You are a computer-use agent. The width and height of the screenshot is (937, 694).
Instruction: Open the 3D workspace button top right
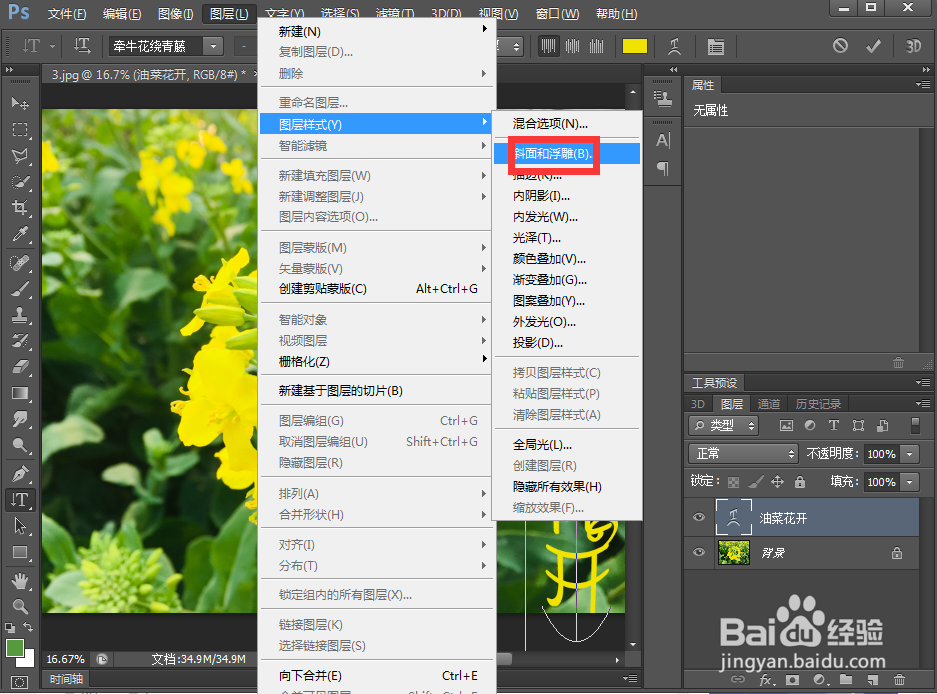(x=915, y=45)
